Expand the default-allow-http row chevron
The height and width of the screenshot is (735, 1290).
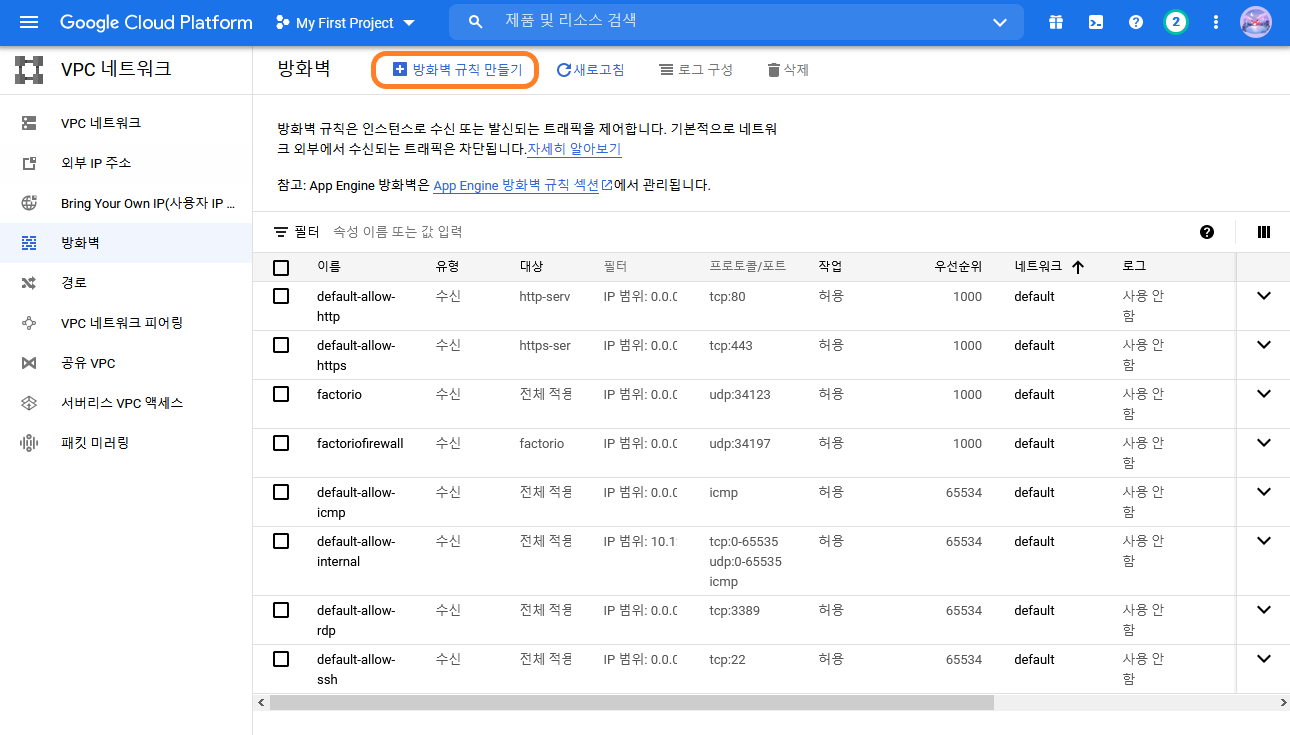[x=1264, y=296]
